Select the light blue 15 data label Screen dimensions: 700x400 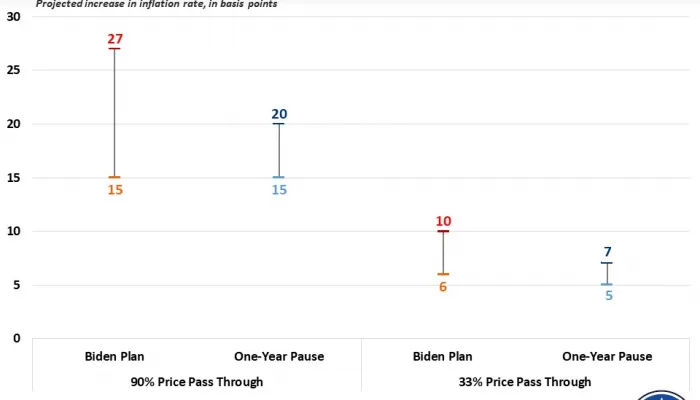coord(279,189)
